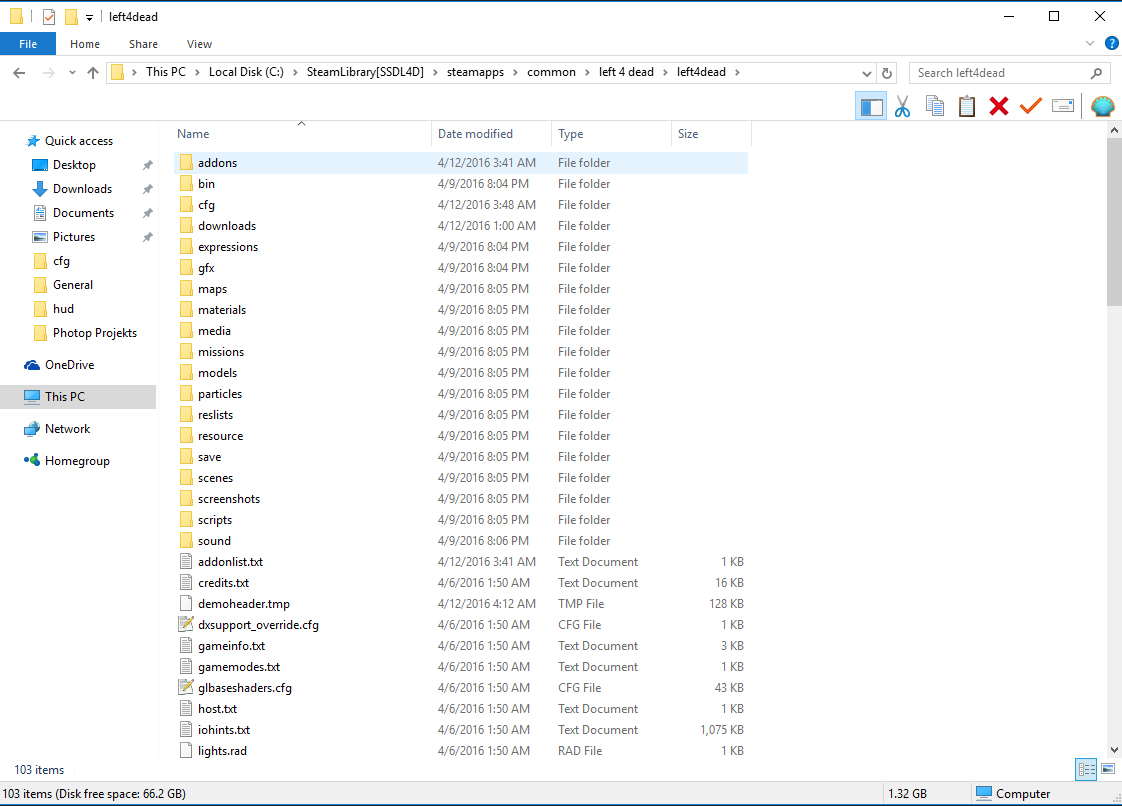
Task: Sort by the Size column header
Action: (x=688, y=134)
